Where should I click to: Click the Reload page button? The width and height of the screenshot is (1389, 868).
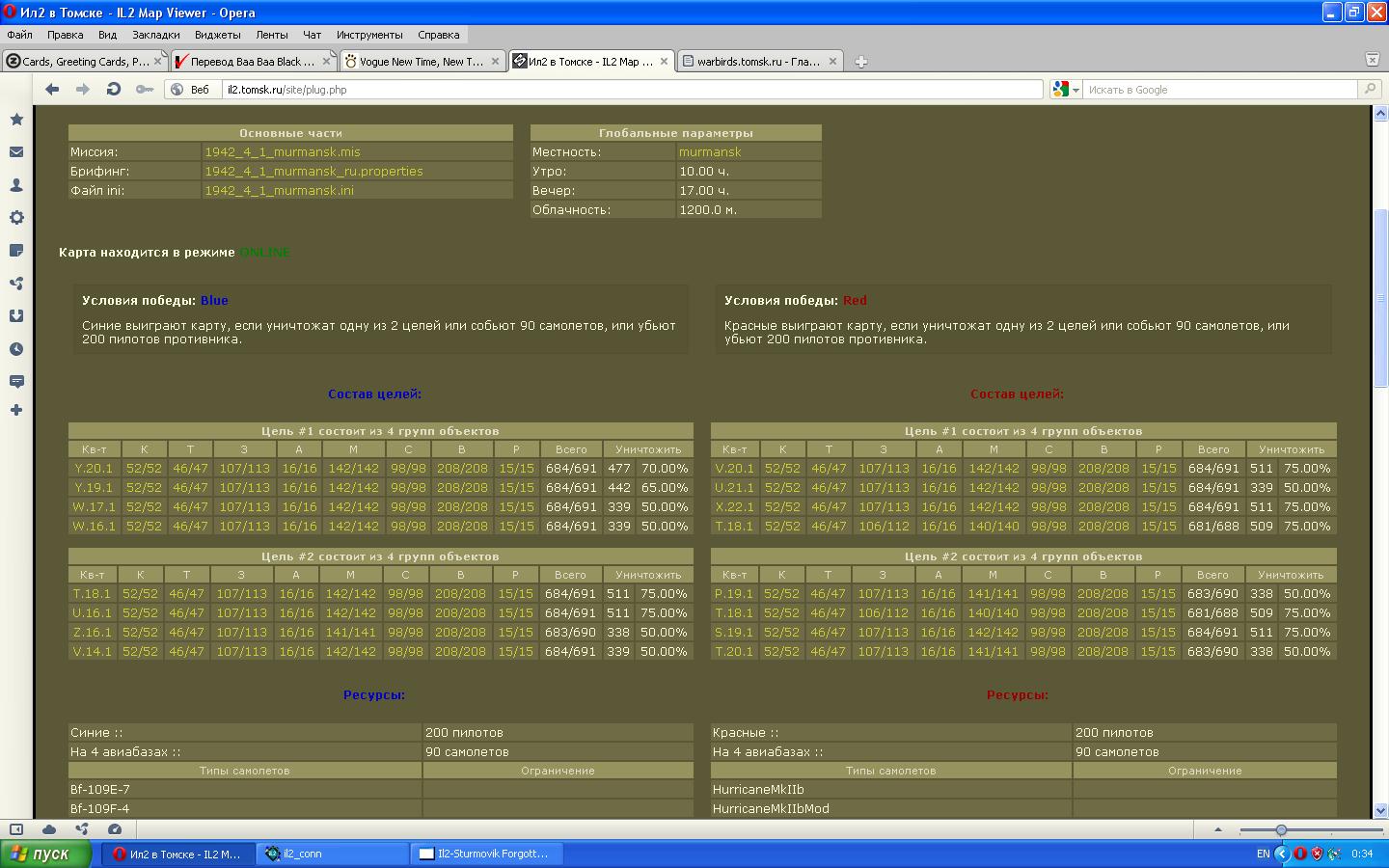114,90
